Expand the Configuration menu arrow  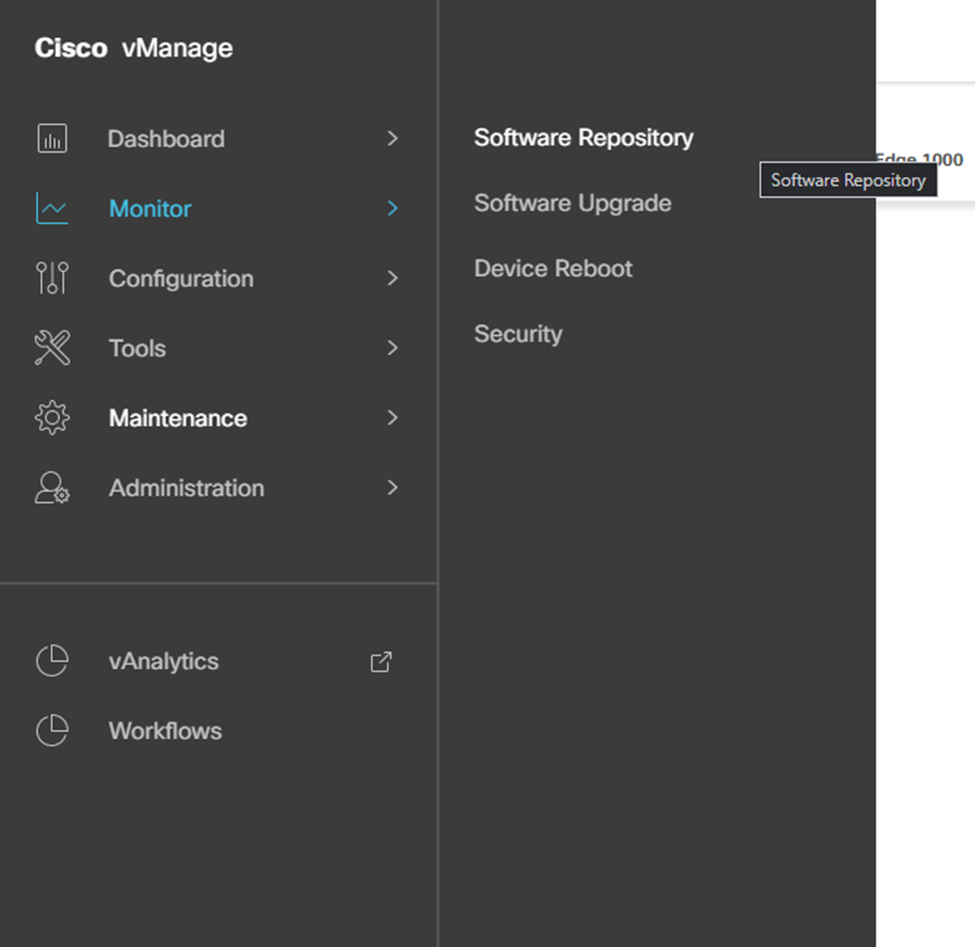(x=392, y=279)
